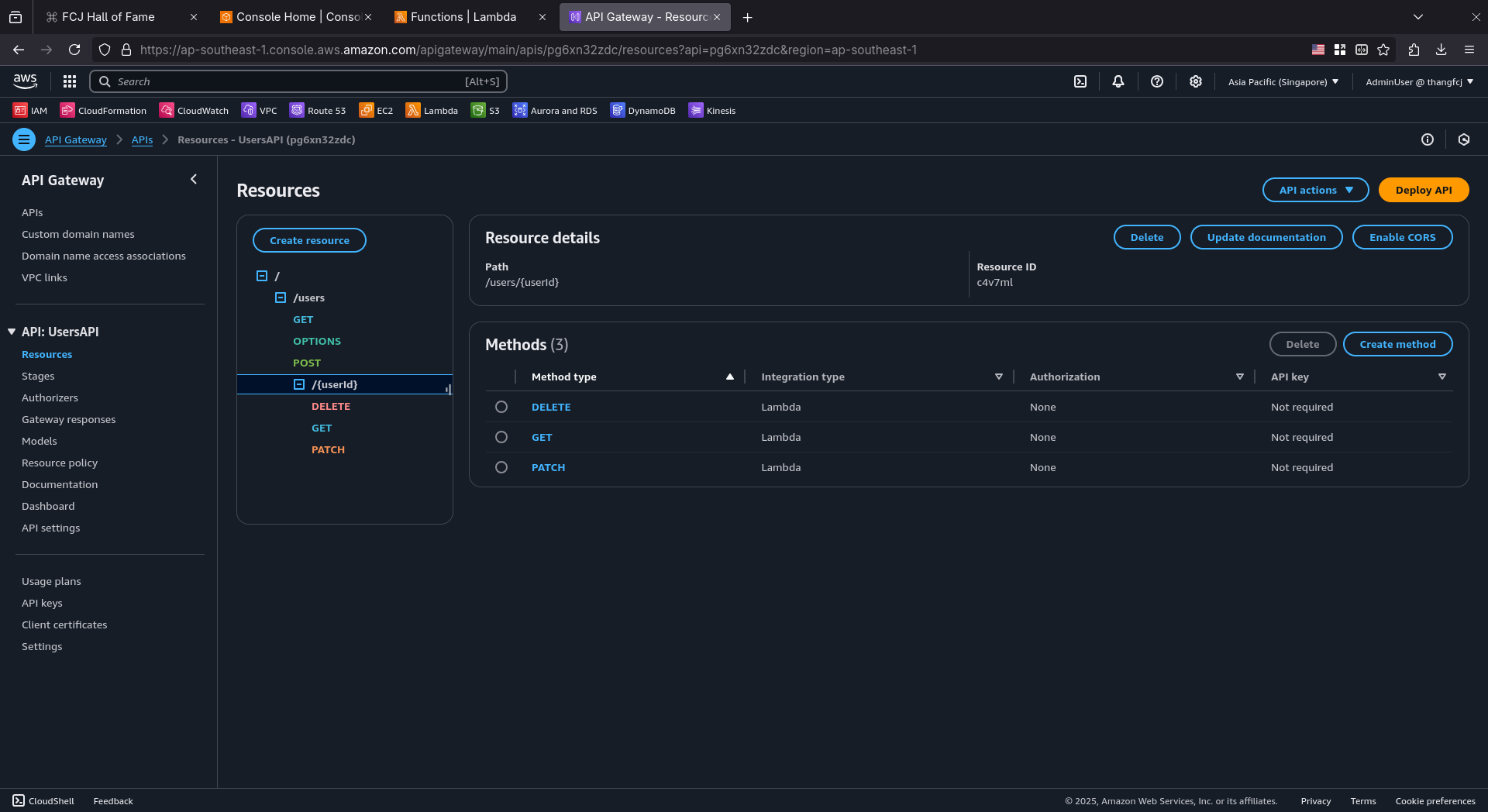The width and height of the screenshot is (1488, 812).
Task: Open Authorizers in the sidebar
Action: pyautogui.click(x=50, y=397)
